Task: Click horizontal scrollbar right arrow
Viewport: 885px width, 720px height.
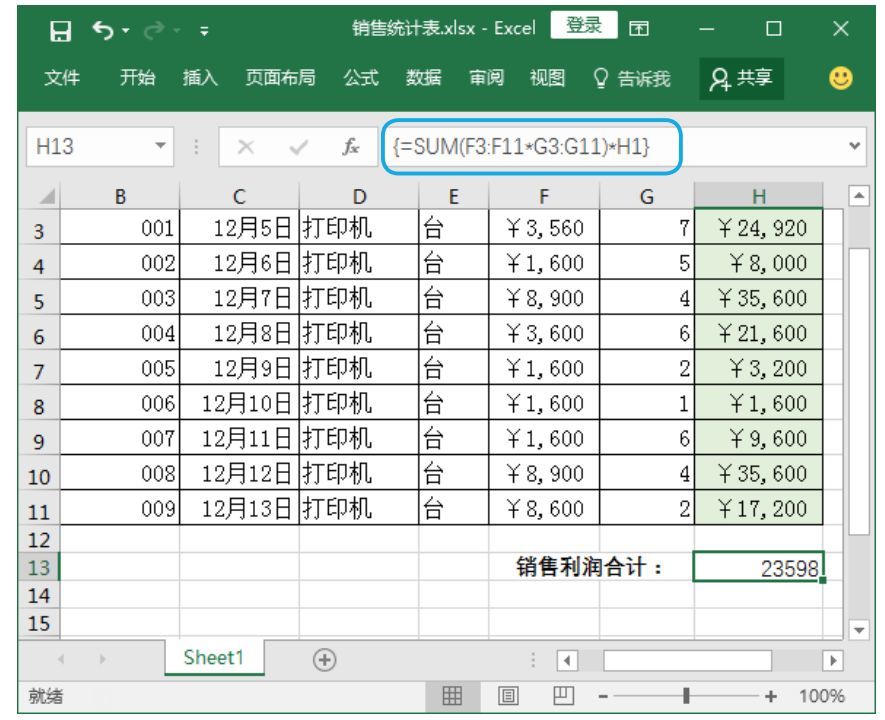Action: click(833, 660)
